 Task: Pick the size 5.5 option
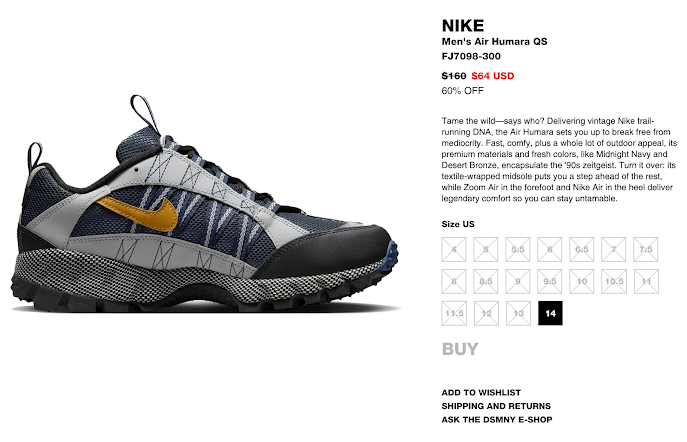[517, 249]
